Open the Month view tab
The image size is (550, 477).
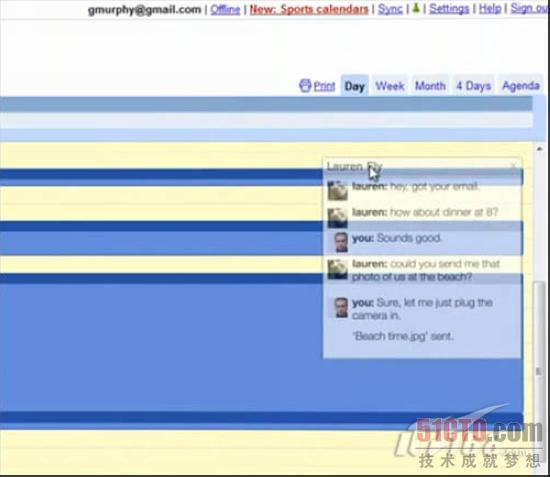[x=430, y=86]
